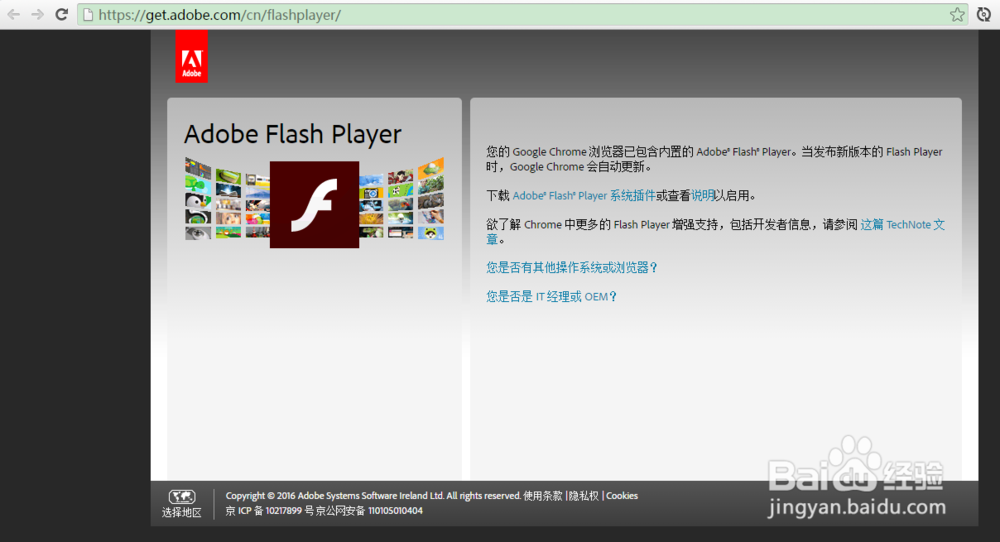The width and height of the screenshot is (1000, 542).
Task: Open the 隐私权 footer link
Action: point(584,495)
